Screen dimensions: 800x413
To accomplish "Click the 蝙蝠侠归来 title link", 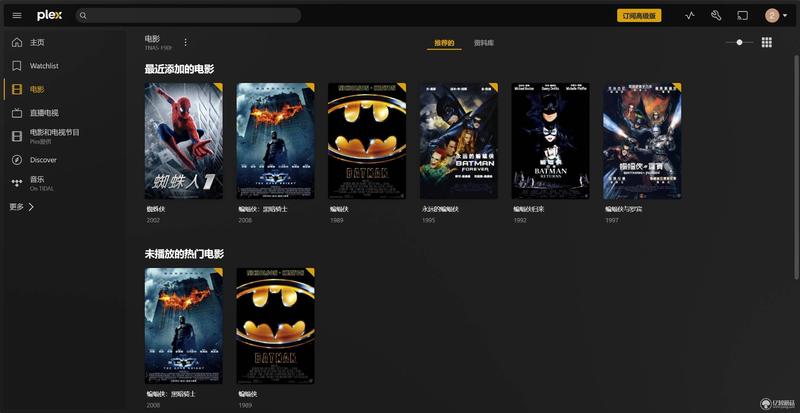I will click(x=529, y=209).
